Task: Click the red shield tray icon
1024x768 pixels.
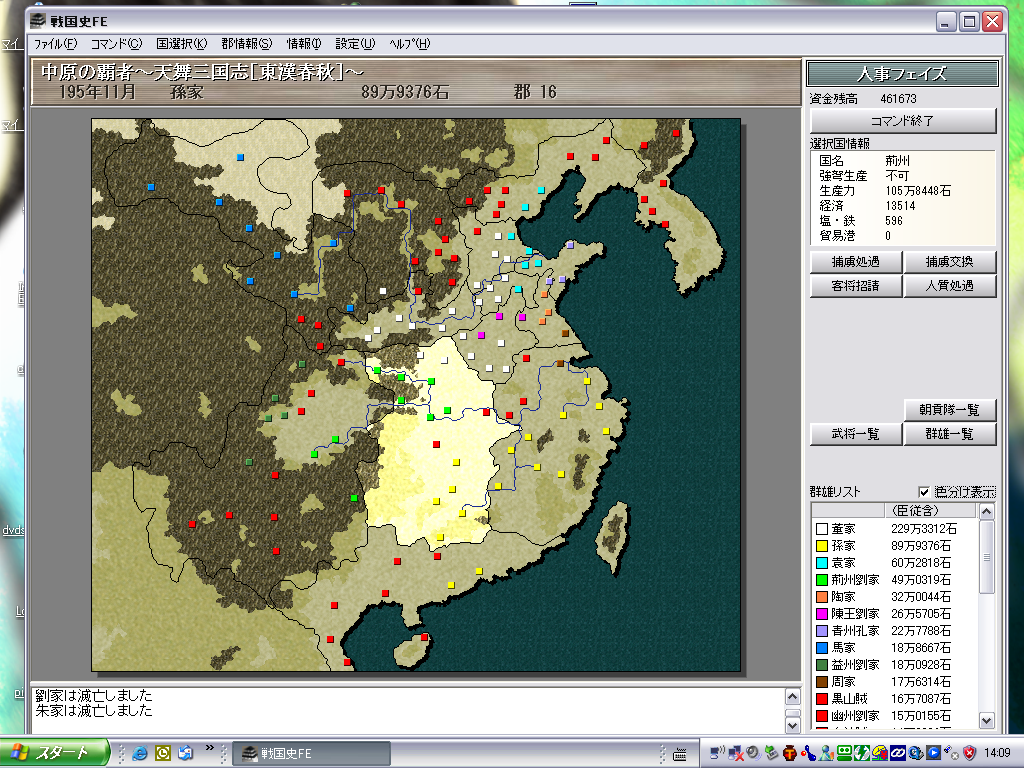Action: [969, 752]
